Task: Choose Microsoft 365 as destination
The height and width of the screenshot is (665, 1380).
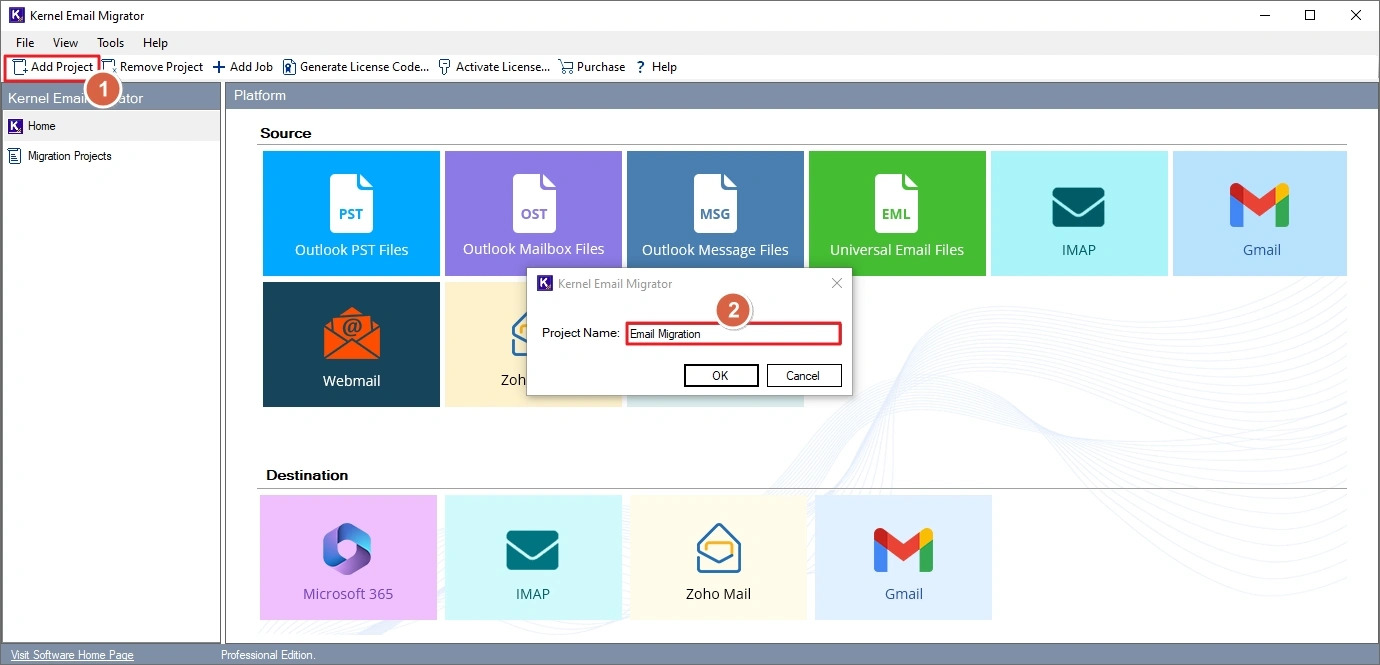Action: click(347, 557)
